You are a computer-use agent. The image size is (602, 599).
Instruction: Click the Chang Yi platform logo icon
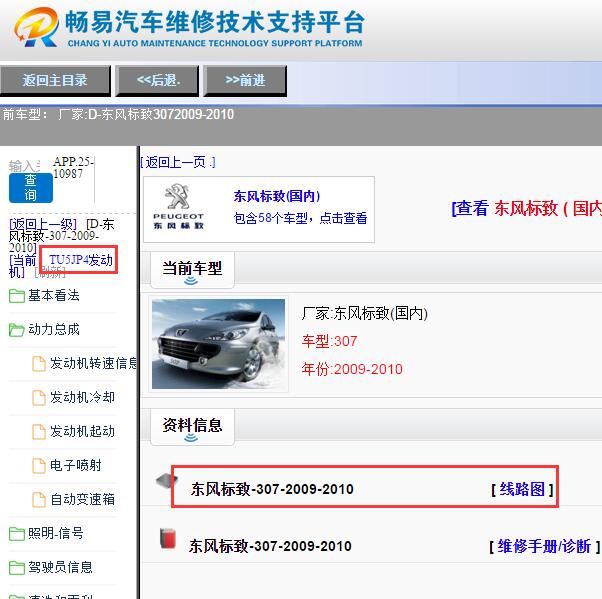click(x=37, y=27)
